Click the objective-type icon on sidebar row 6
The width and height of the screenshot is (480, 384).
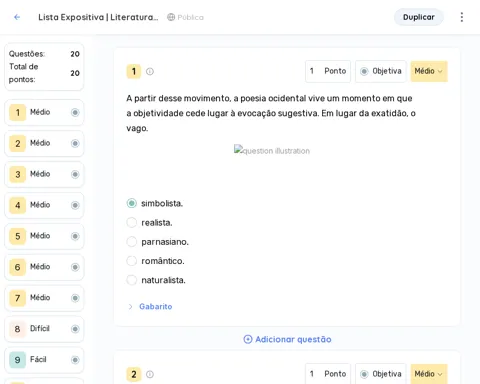coord(75,267)
